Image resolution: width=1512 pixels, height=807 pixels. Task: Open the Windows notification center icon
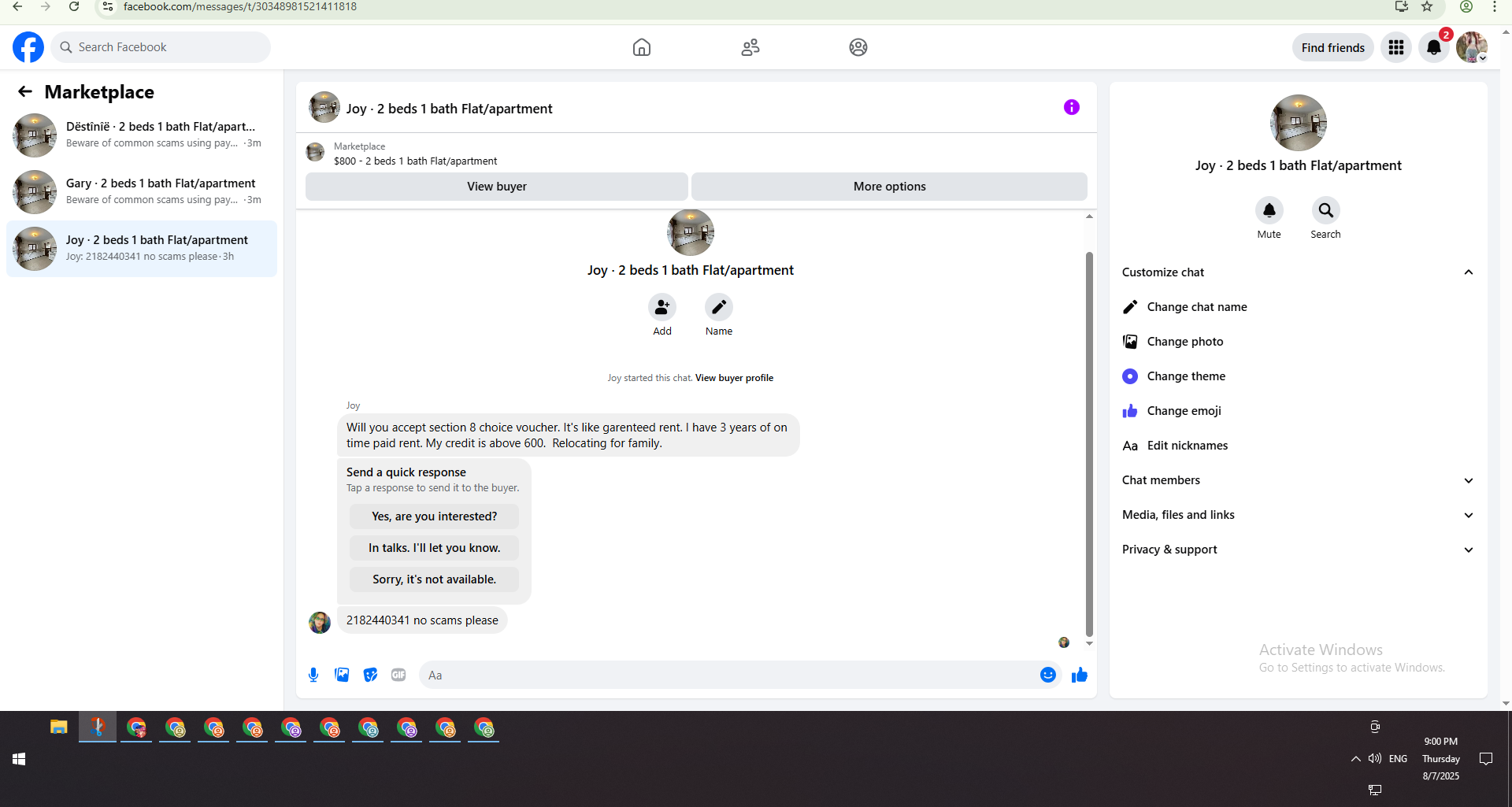tap(1486, 759)
